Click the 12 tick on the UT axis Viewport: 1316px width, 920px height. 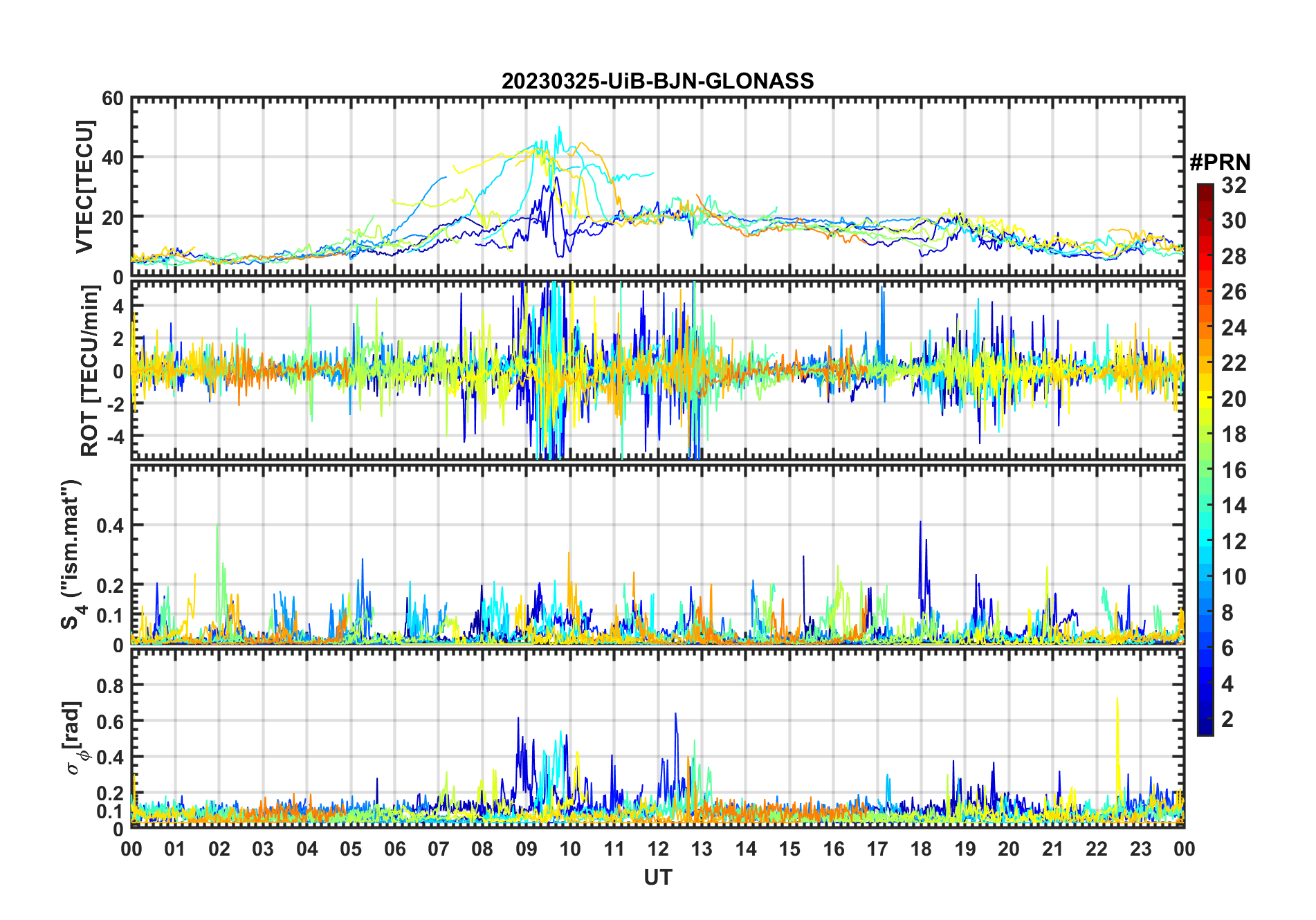[658, 849]
